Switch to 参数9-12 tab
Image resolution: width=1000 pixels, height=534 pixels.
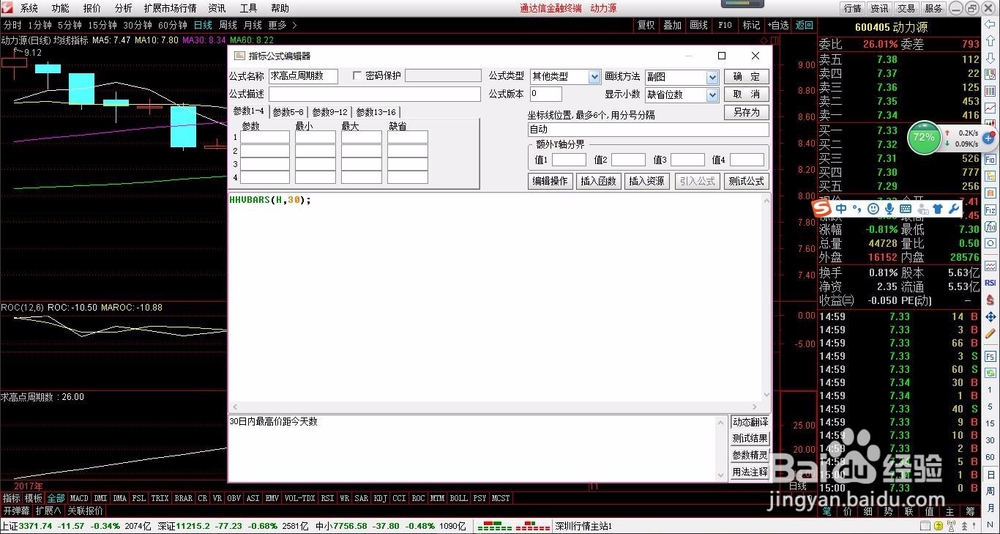330,112
